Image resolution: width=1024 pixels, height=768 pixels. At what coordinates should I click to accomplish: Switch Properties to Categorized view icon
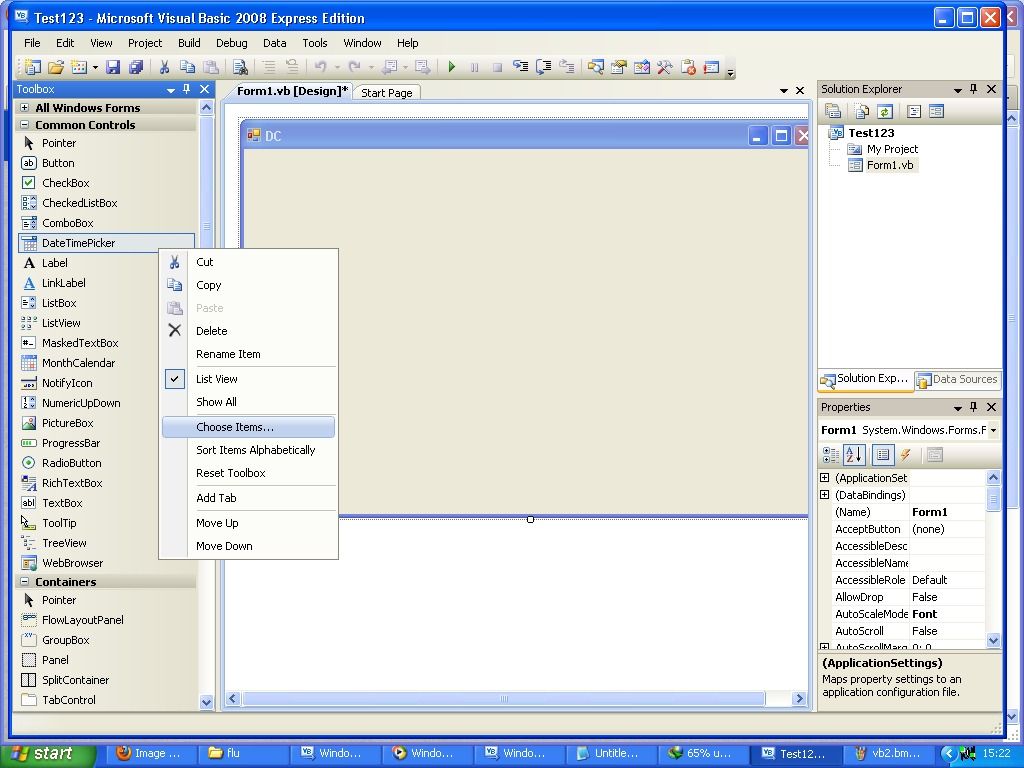coord(831,455)
